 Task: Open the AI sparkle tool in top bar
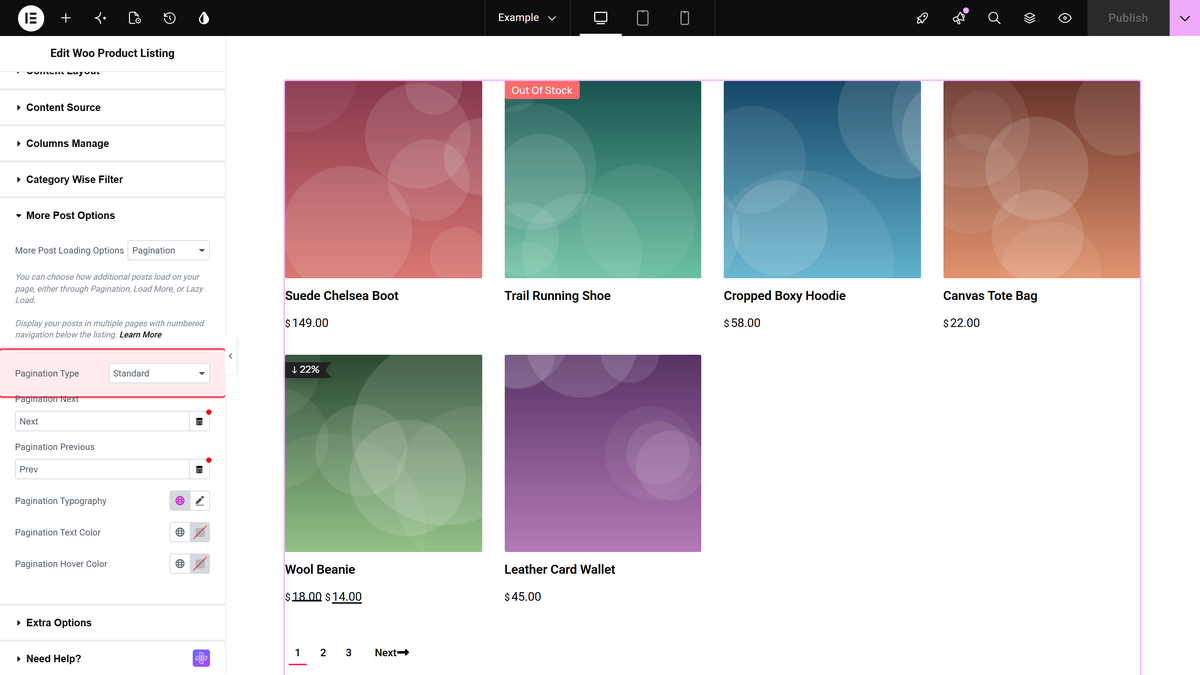100,18
